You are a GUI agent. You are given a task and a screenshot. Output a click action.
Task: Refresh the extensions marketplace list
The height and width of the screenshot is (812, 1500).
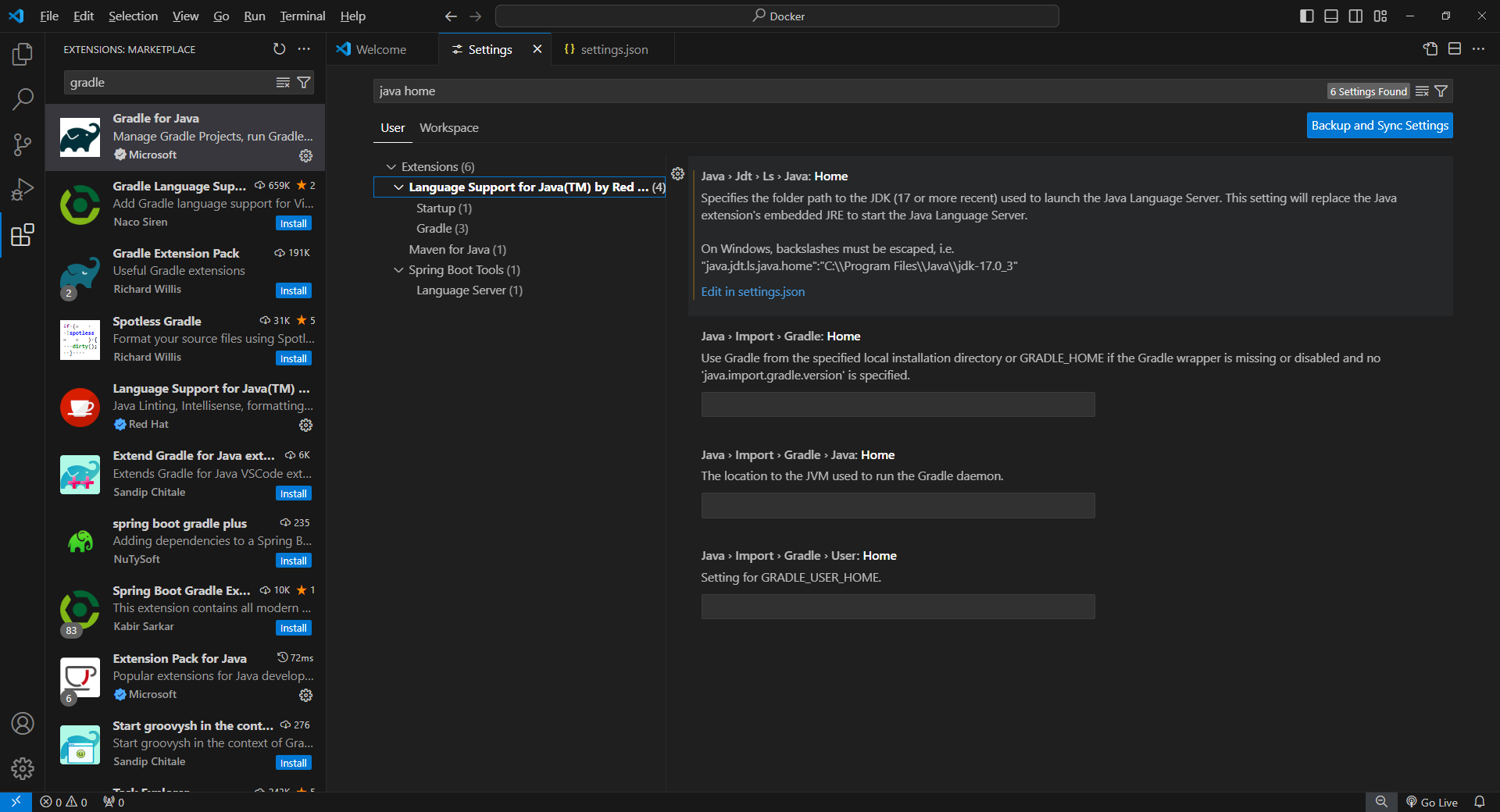click(x=280, y=49)
